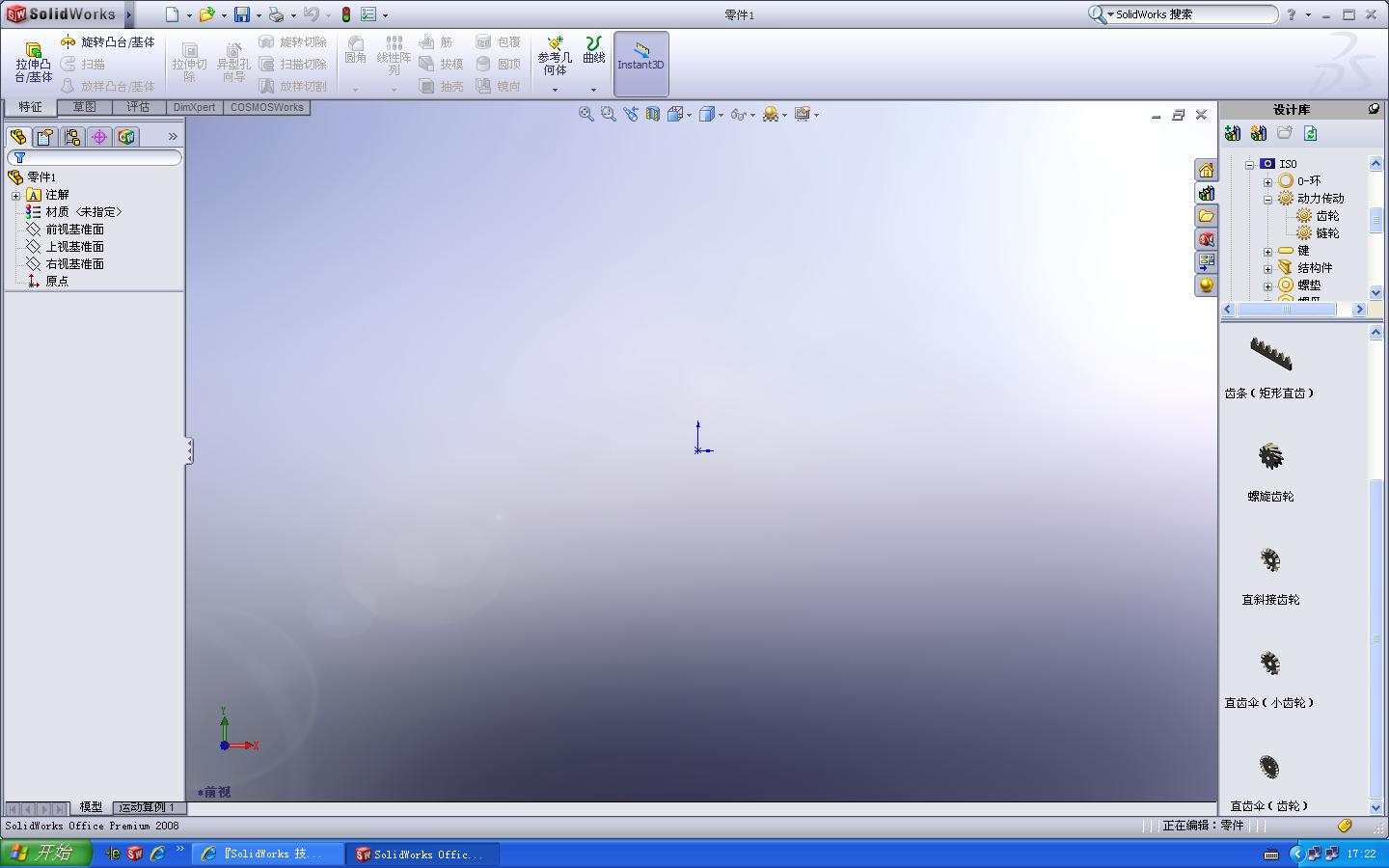The image size is (1389, 868).
Task: Click the New document icon
Action: click(x=173, y=14)
